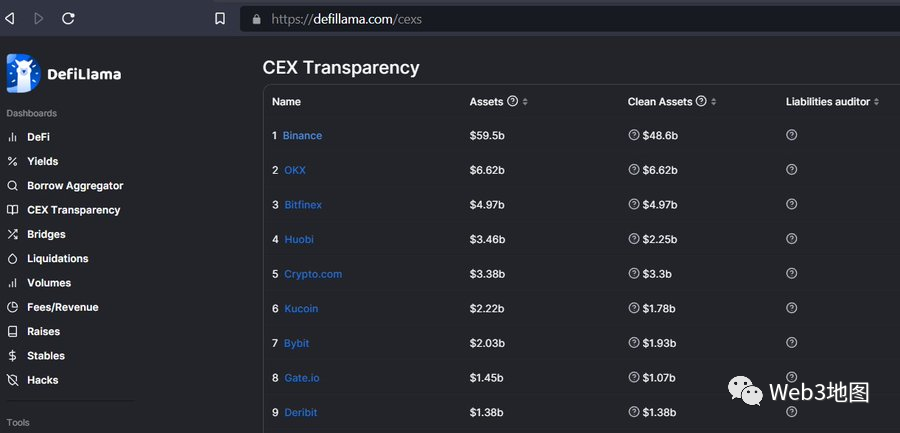
Task: Open the Crypto.com exchange link
Action: coord(312,274)
